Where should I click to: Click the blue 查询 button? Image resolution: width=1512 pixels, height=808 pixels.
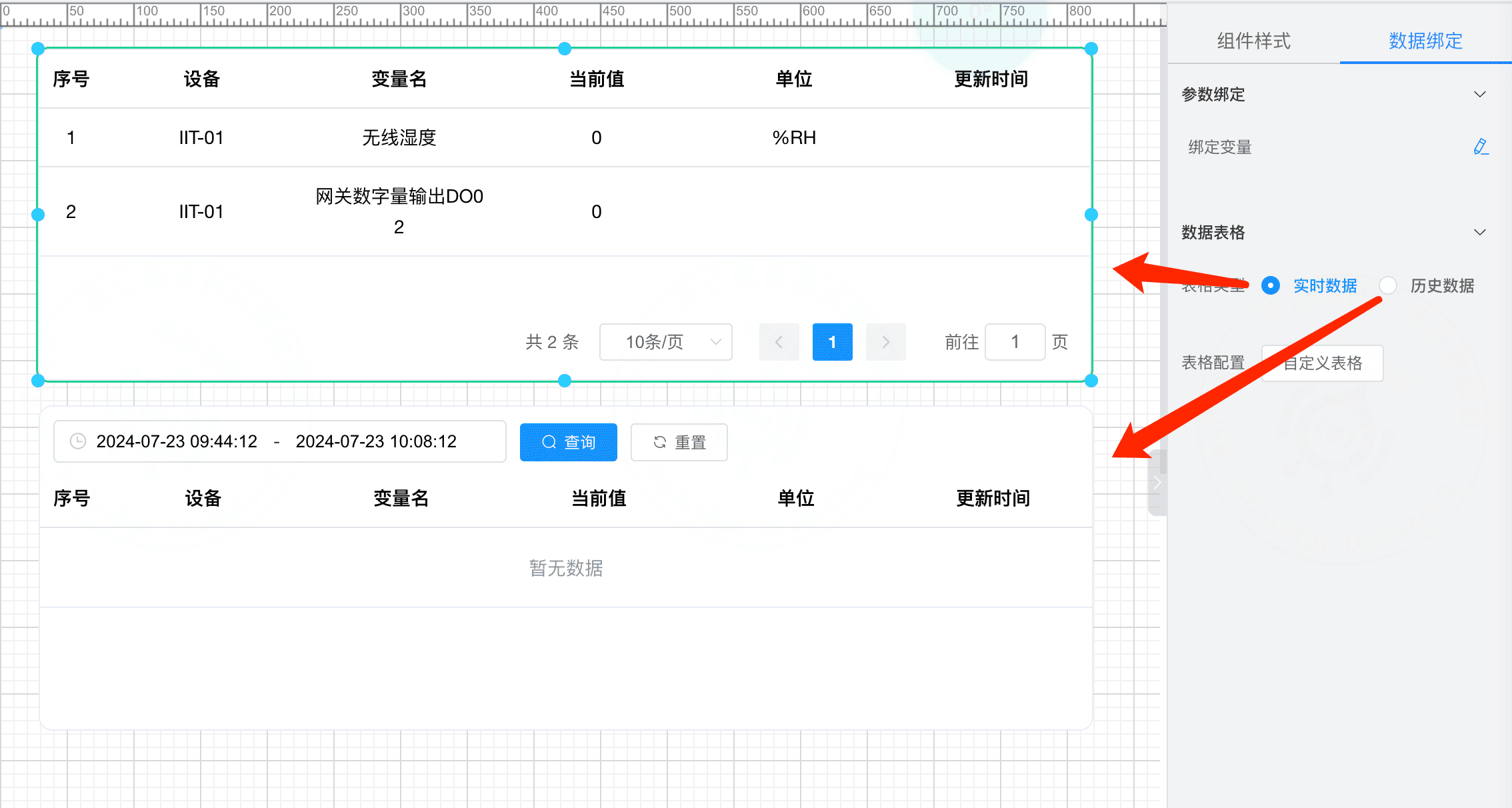(x=568, y=442)
